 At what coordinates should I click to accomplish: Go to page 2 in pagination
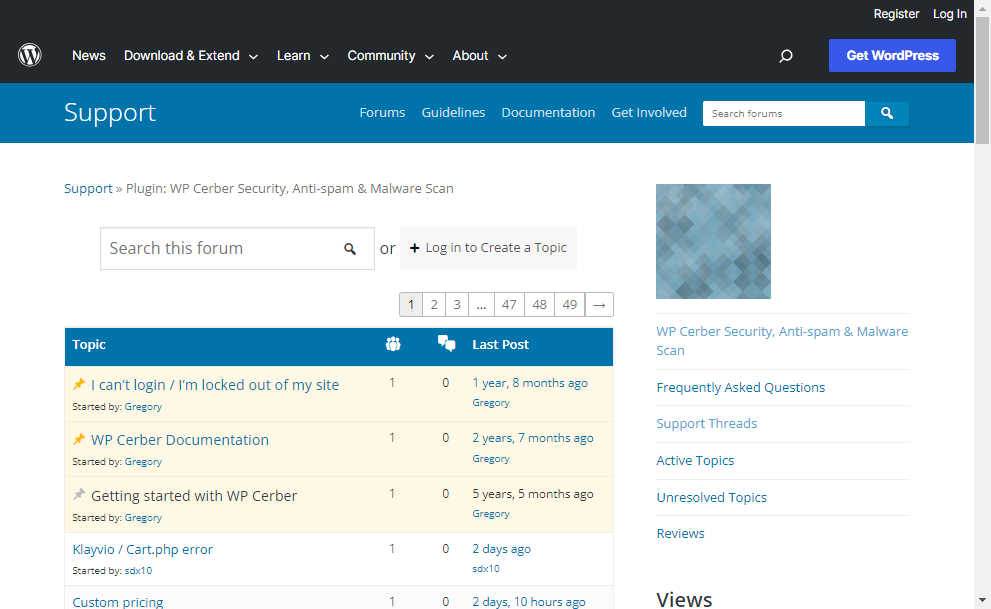point(434,304)
